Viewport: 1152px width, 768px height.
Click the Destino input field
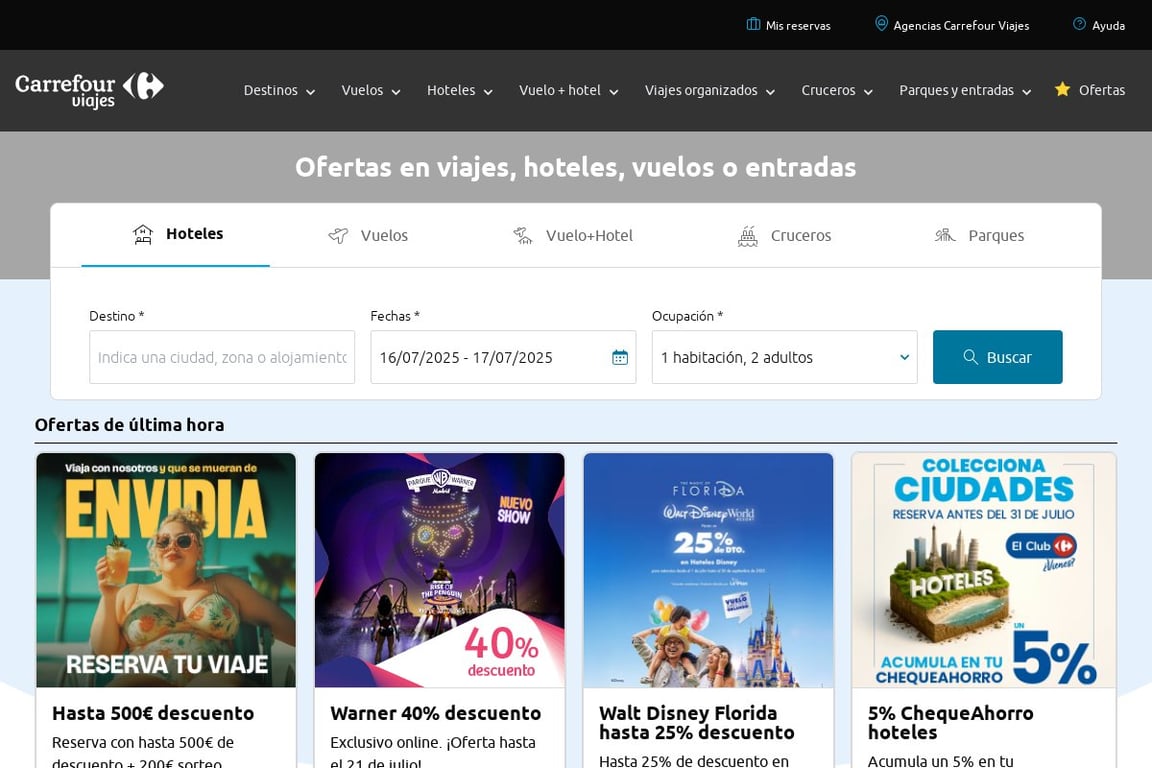click(x=222, y=357)
